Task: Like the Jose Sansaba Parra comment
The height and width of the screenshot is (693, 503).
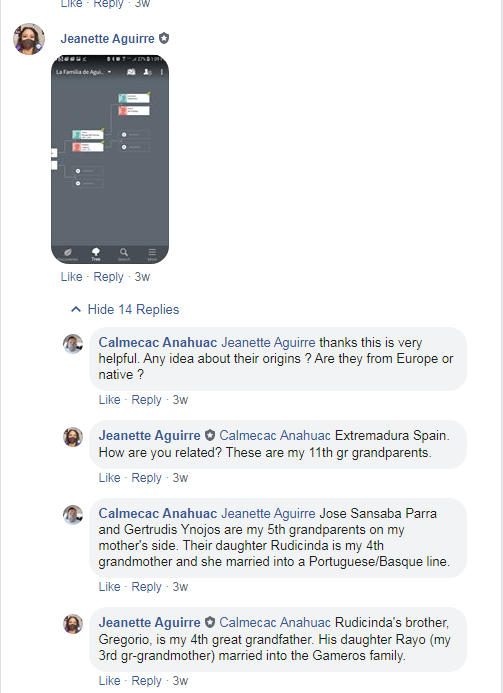Action: pyautogui.click(x=110, y=586)
